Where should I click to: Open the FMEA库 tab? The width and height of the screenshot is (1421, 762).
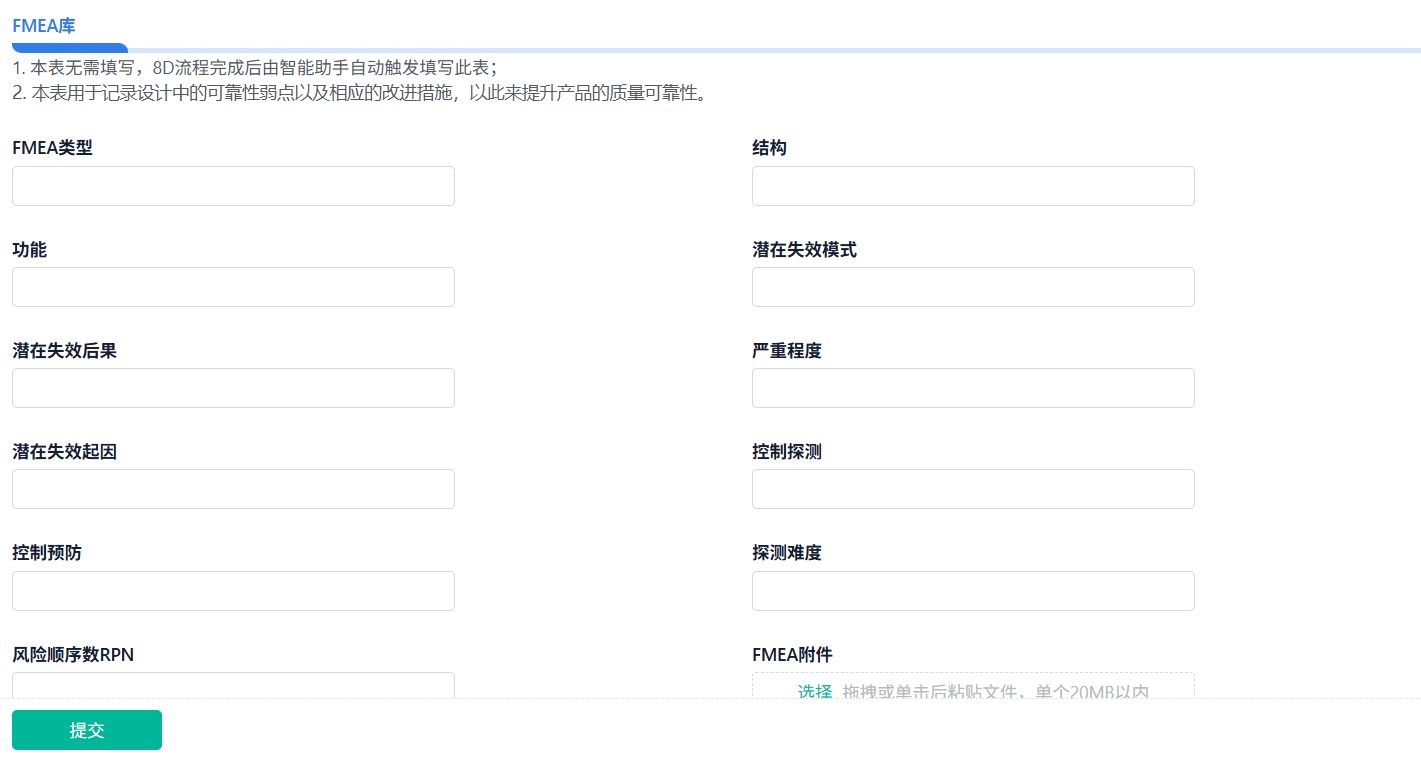(43, 26)
